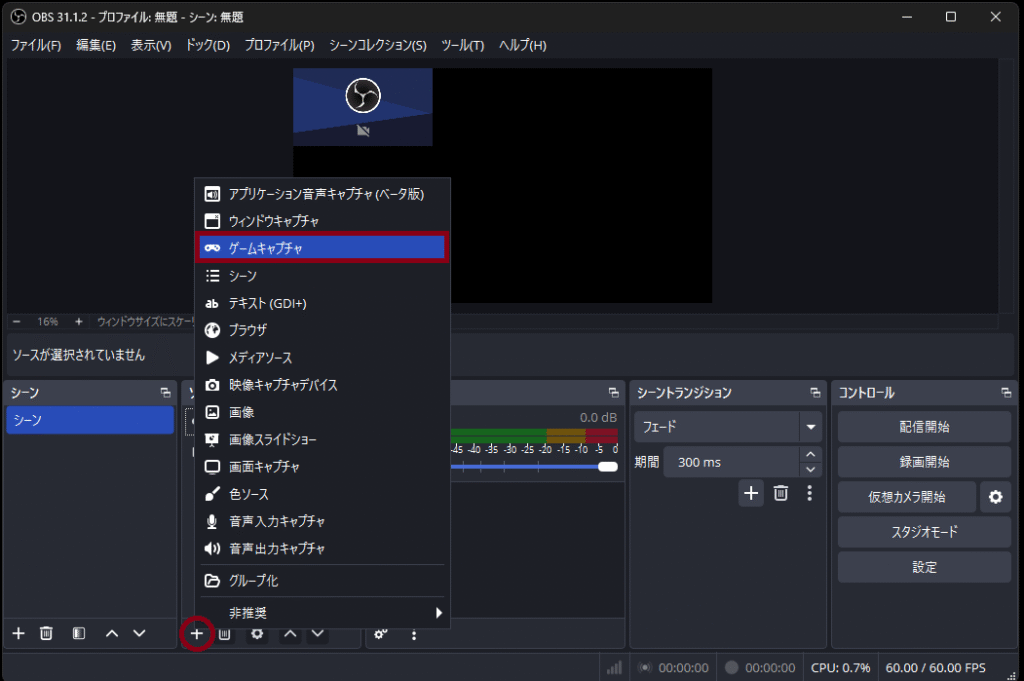This screenshot has width=1024, height=681.
Task: Move source down in the sources toolbar
Action: point(317,633)
